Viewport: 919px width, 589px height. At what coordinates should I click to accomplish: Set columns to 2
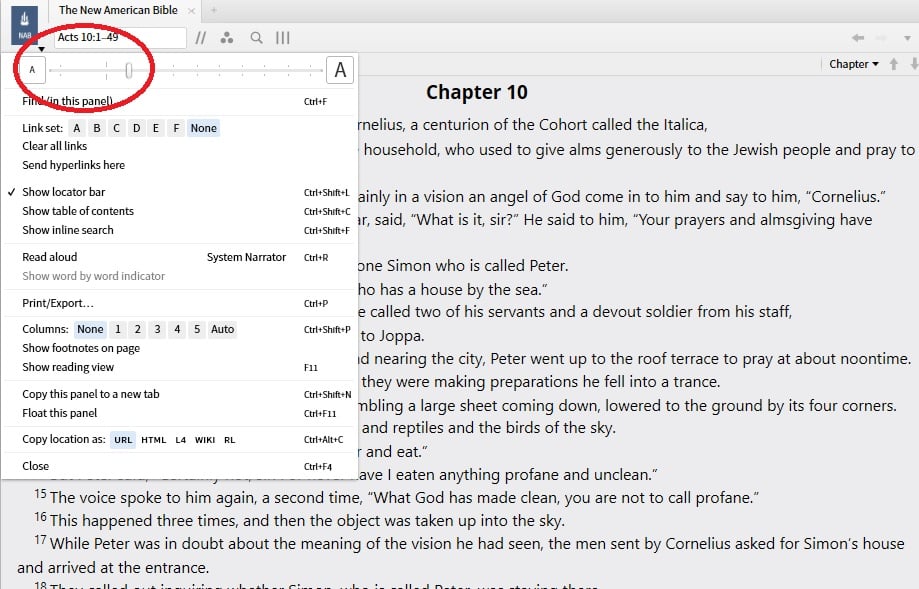pos(138,329)
